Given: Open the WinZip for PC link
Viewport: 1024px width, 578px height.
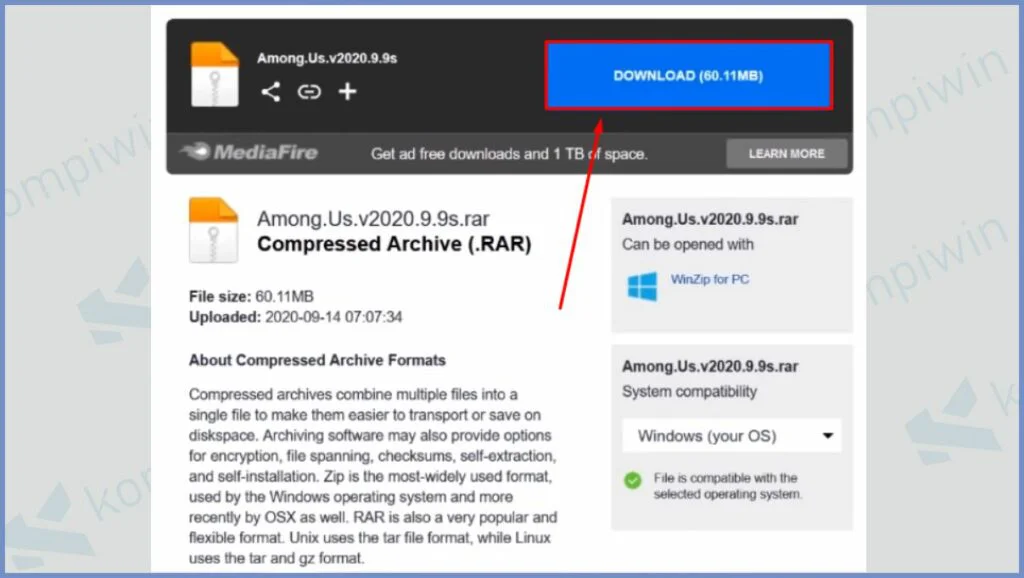Looking at the screenshot, I should pos(709,280).
